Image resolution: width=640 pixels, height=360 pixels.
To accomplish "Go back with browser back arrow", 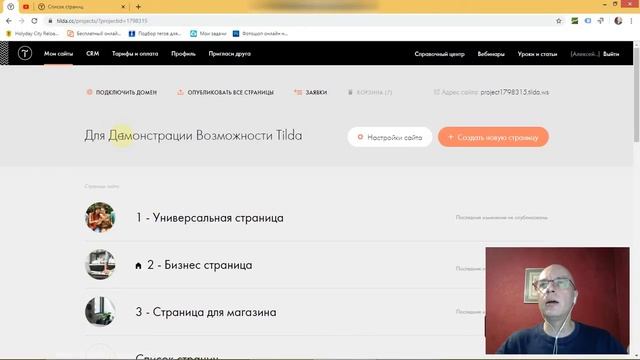I will tap(9, 21).
